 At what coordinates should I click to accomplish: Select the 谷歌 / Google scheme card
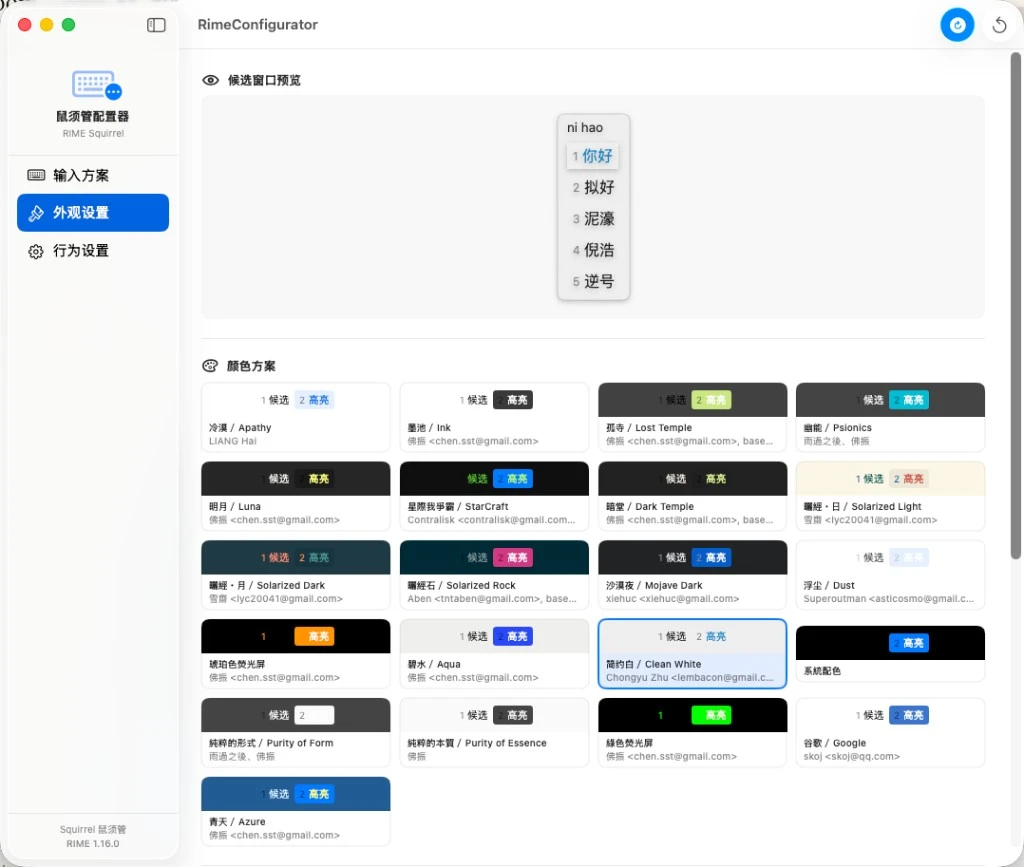pyautogui.click(x=890, y=733)
